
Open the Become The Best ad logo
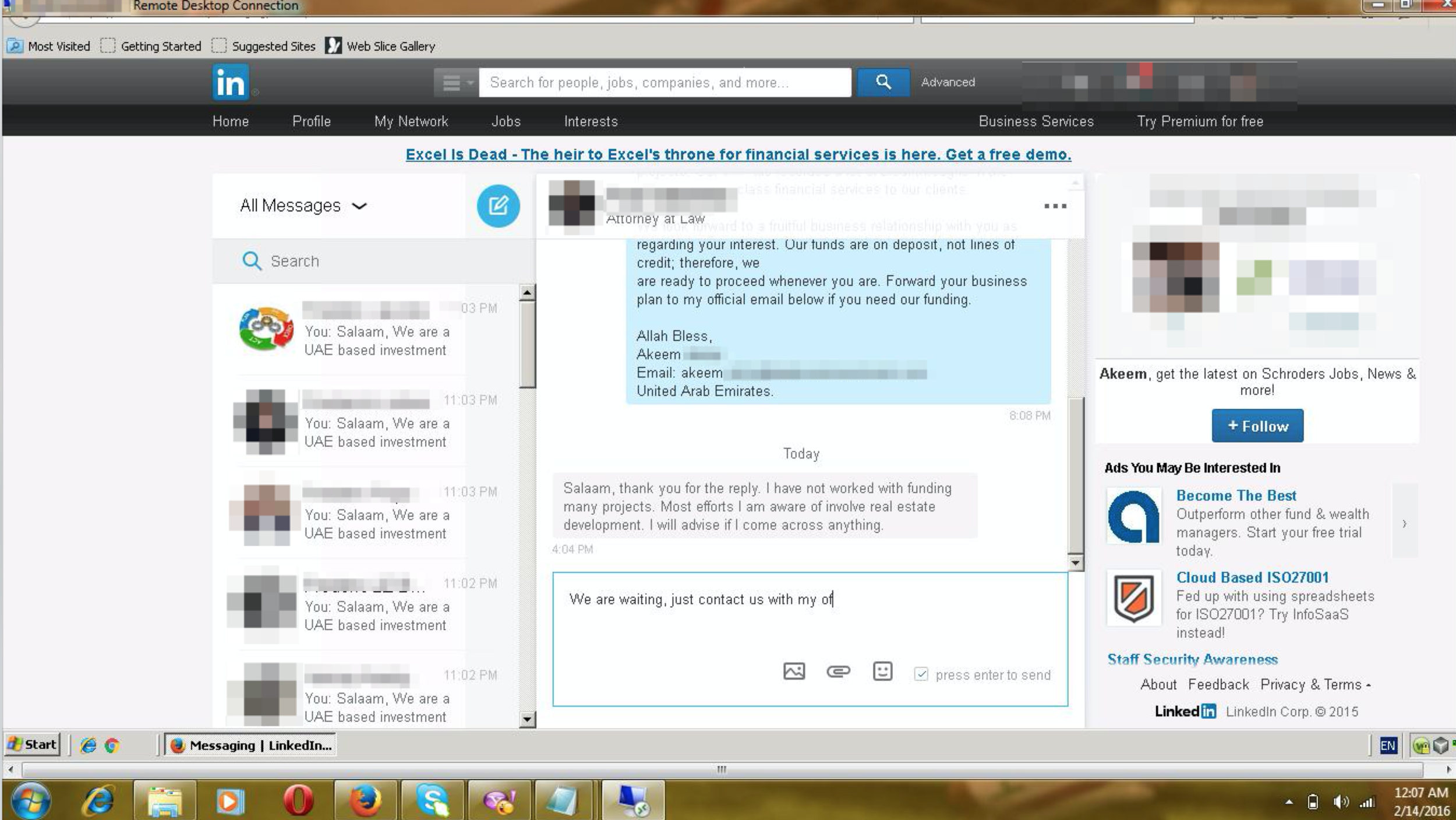(1133, 517)
